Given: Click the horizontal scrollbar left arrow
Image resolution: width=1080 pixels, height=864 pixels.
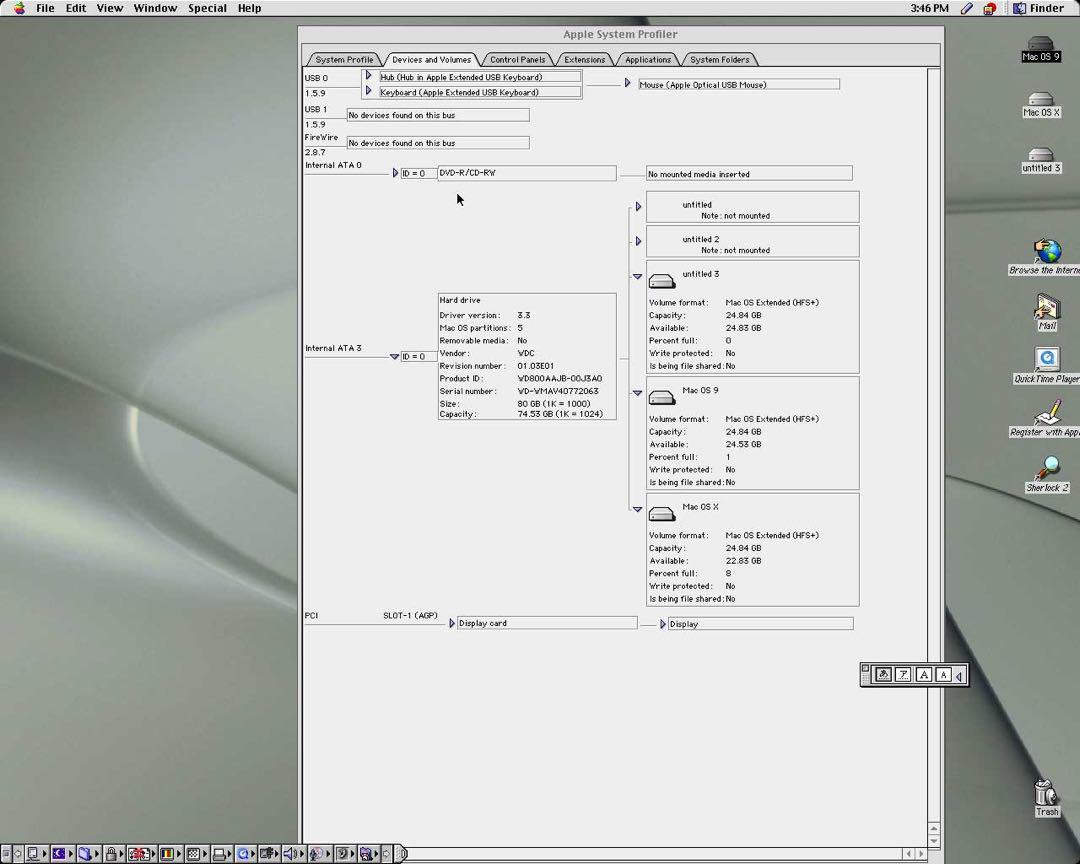Looking at the screenshot, I should 908,854.
